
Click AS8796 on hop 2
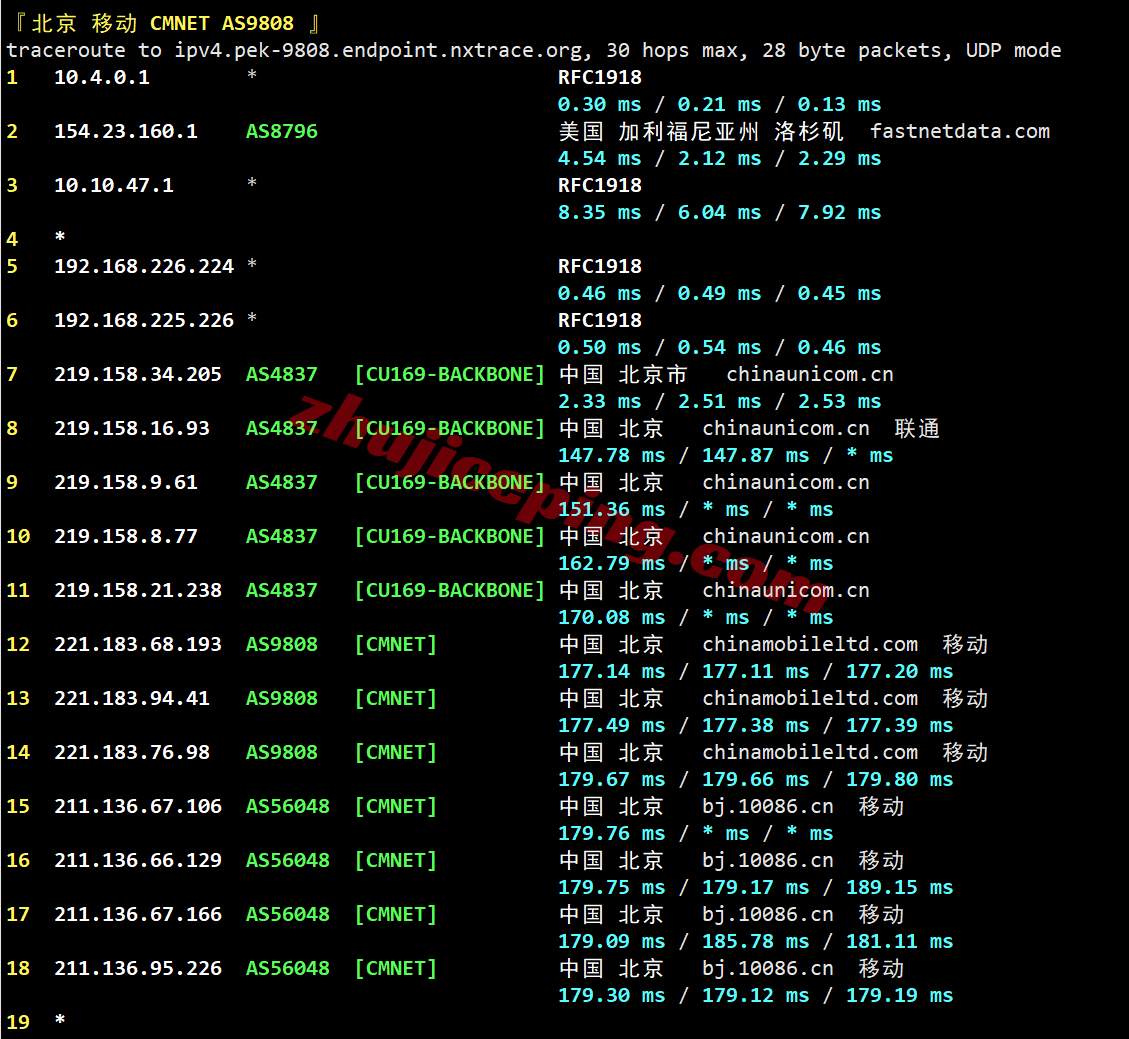coord(282,131)
